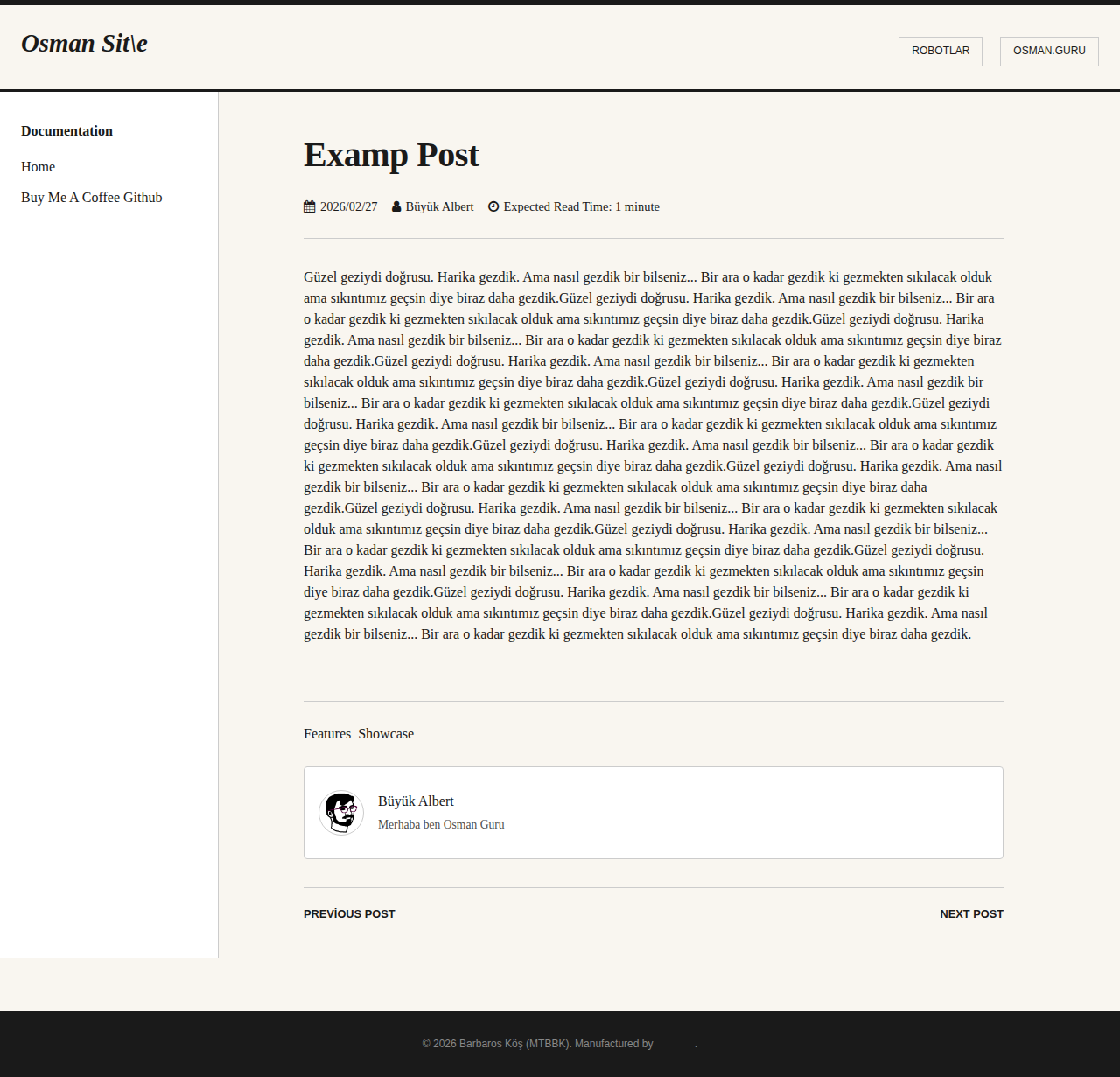Open Buy Me A Coffee Github link
The height and width of the screenshot is (1077, 1120).
click(x=92, y=198)
